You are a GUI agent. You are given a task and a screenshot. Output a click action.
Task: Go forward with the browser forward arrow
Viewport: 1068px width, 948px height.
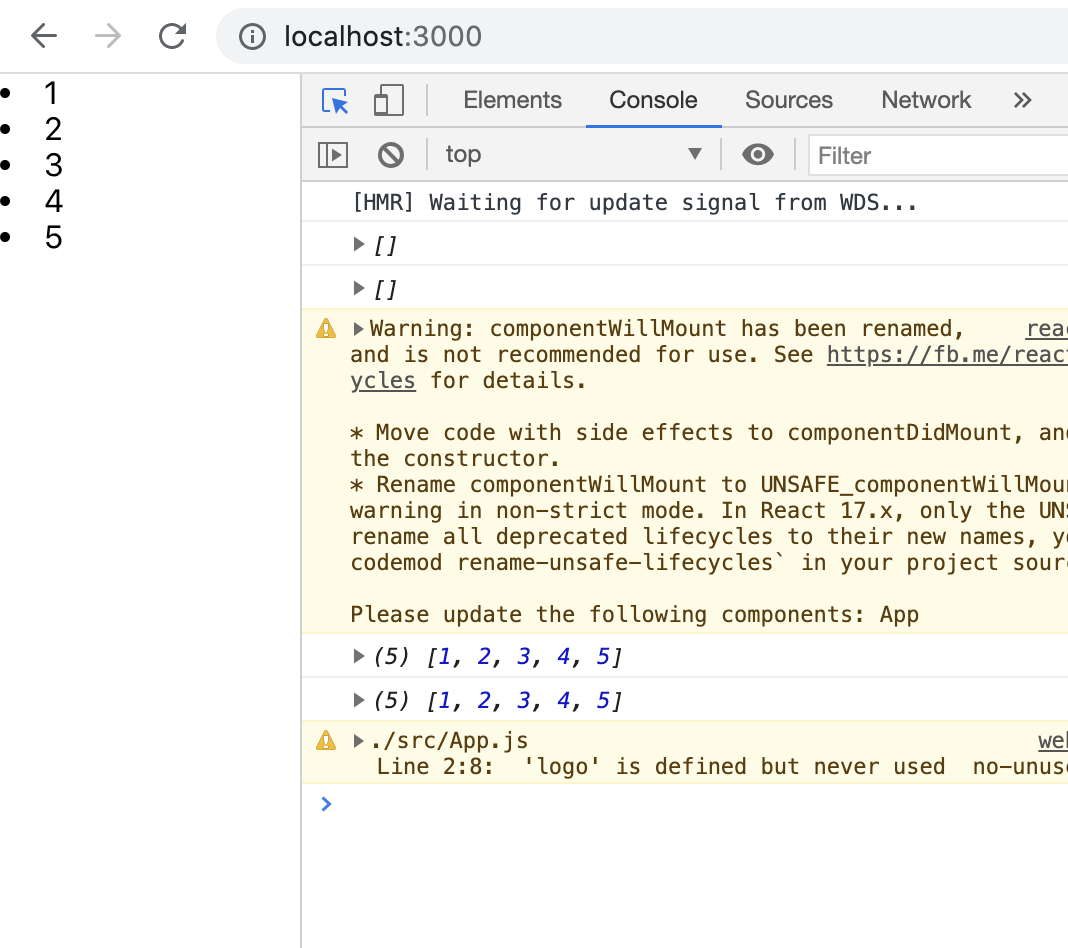click(108, 36)
